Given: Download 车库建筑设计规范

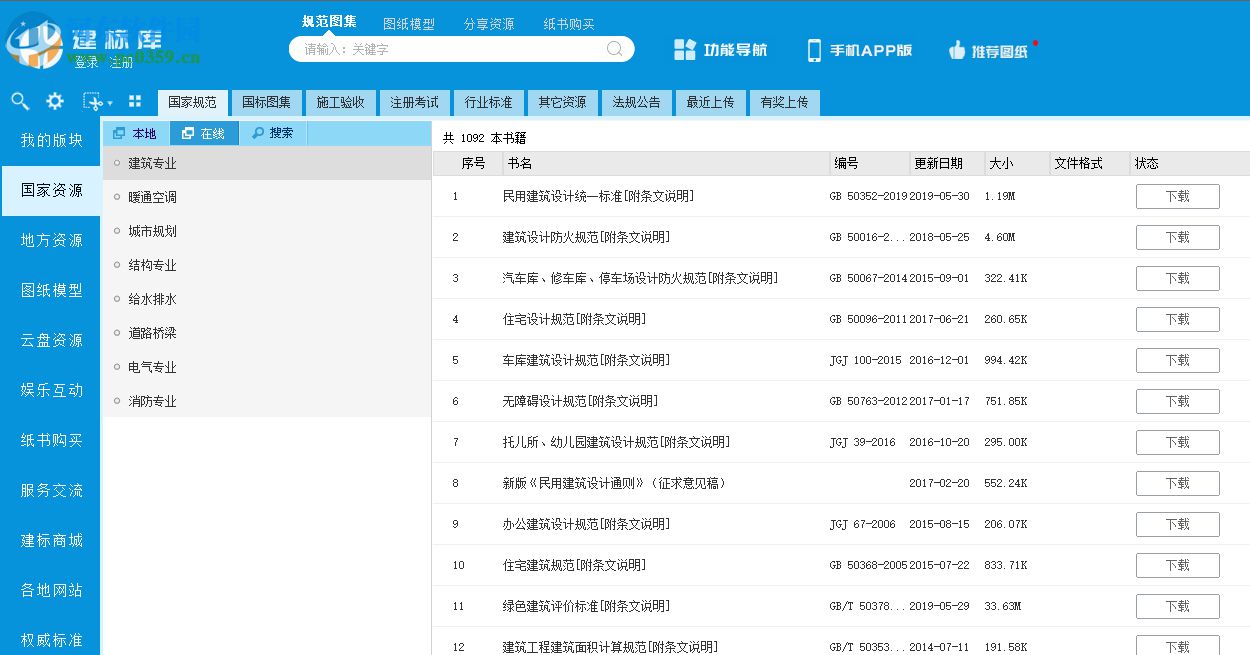Looking at the screenshot, I should pyautogui.click(x=1177, y=360).
